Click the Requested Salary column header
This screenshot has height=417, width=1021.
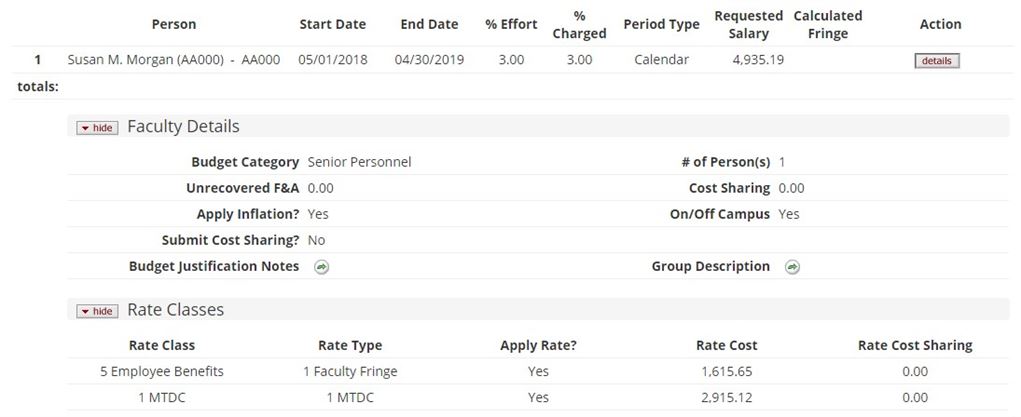click(748, 25)
